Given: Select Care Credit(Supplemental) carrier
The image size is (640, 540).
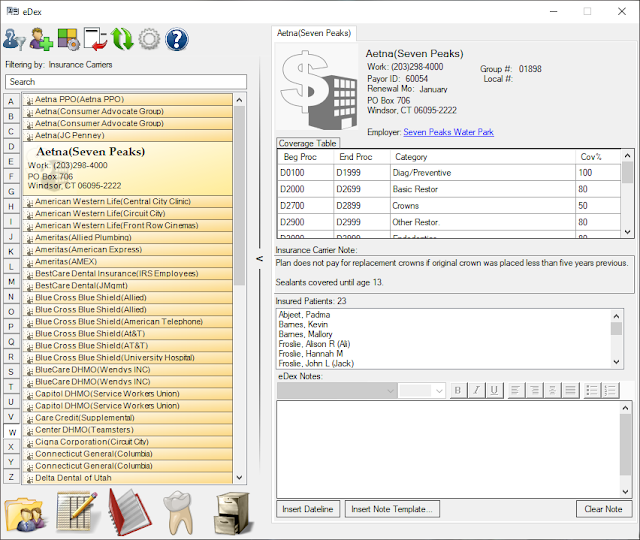Looking at the screenshot, I should (128, 418).
